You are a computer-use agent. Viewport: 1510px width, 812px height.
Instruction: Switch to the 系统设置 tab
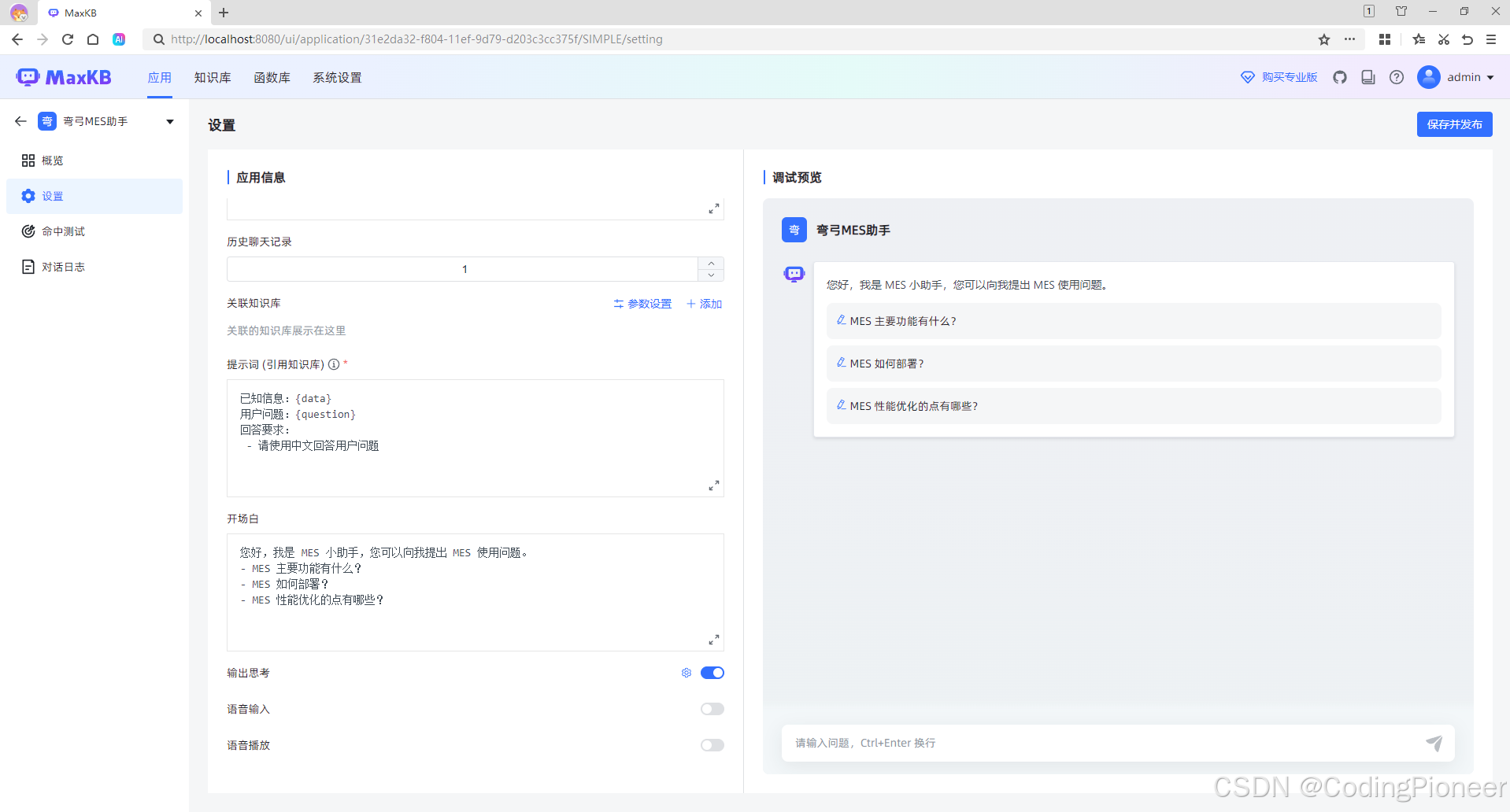point(337,77)
